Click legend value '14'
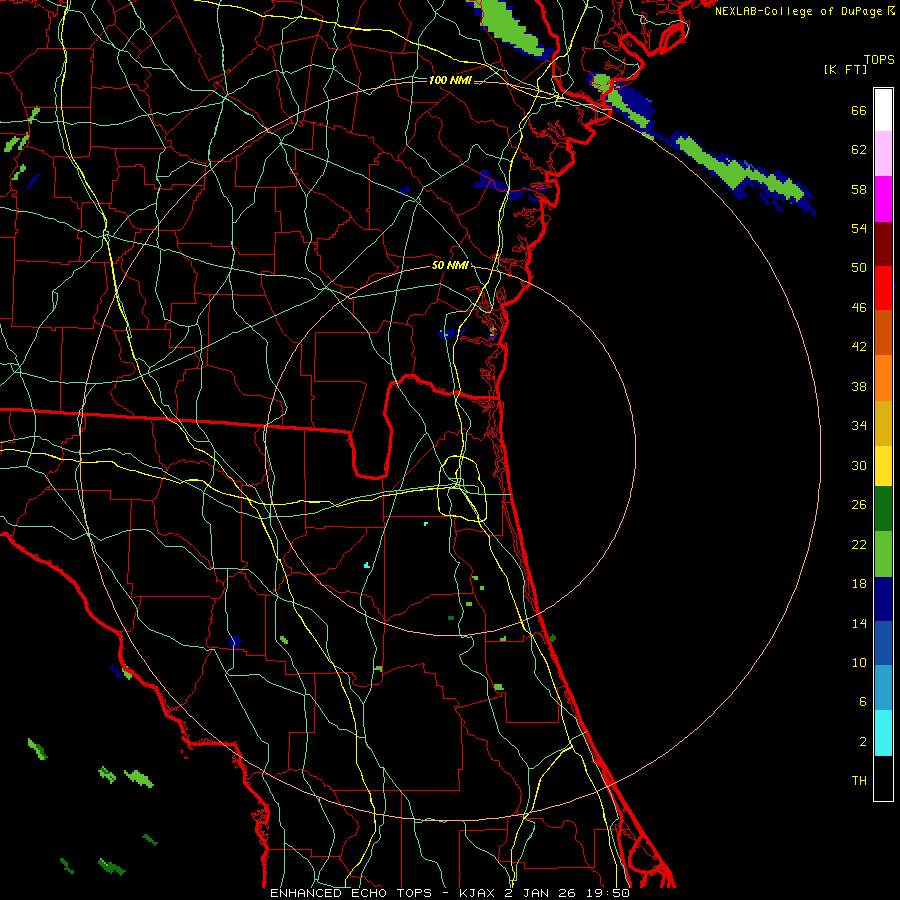This screenshot has width=900, height=900. 859,623
